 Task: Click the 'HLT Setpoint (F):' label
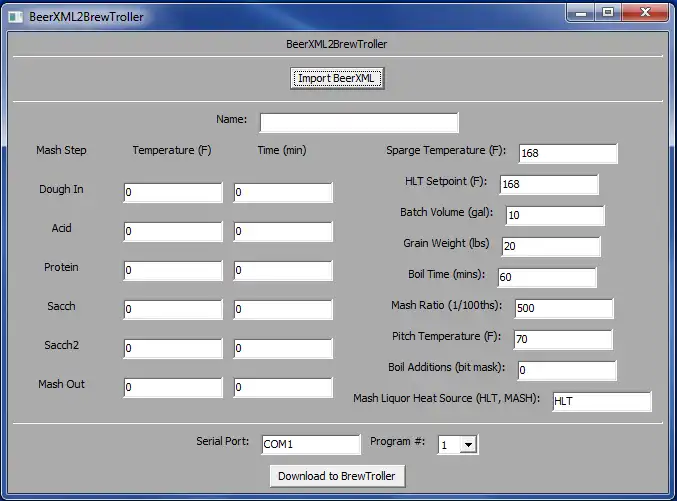tap(446, 181)
